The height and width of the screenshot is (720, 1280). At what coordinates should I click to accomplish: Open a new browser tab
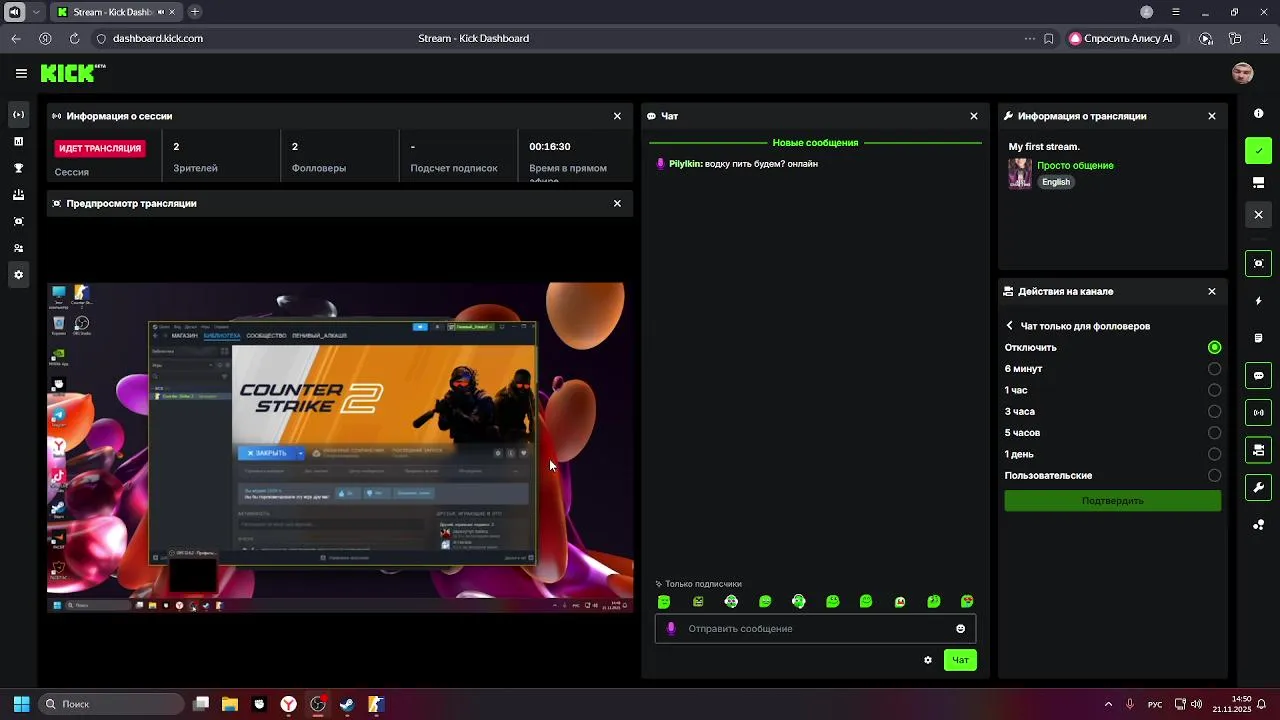pyautogui.click(x=195, y=12)
